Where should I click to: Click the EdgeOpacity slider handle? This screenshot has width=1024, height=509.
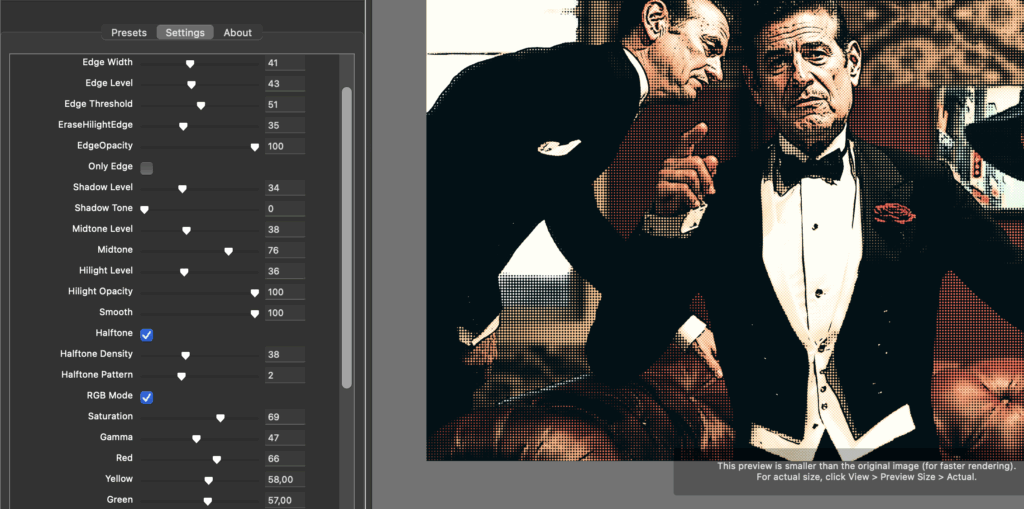(254, 147)
